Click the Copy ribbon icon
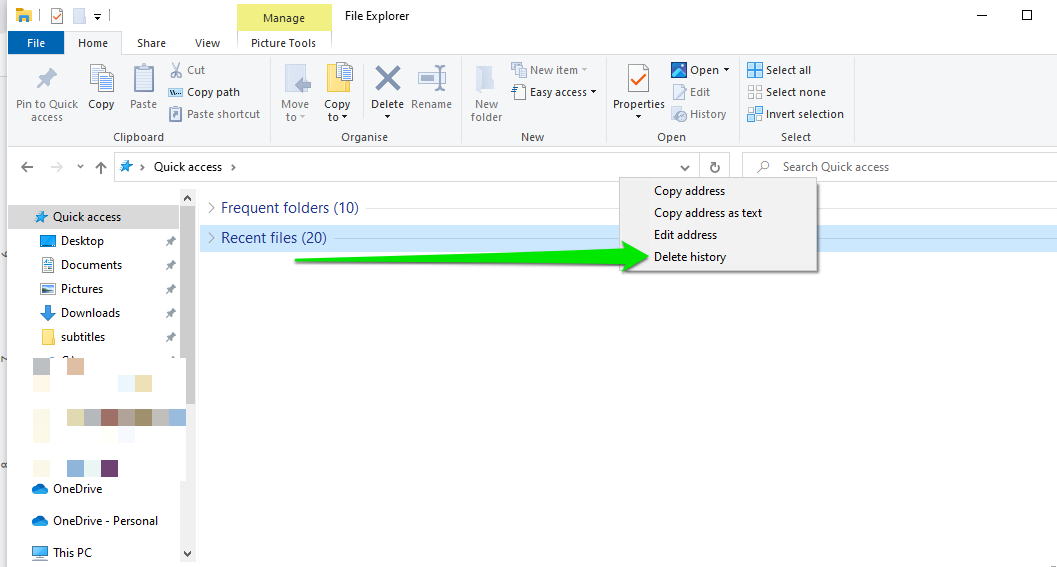The height and width of the screenshot is (567, 1057). 101,79
